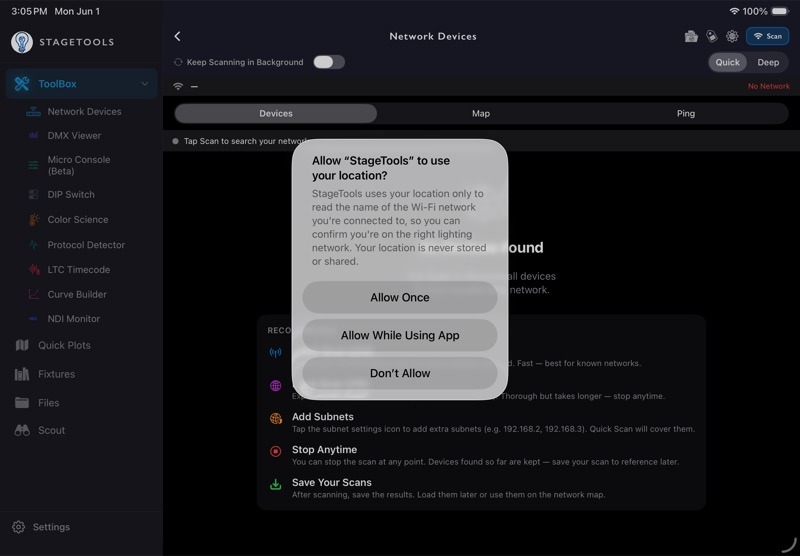
Task: Click the 100% battery percentage text
Action: [755, 11]
